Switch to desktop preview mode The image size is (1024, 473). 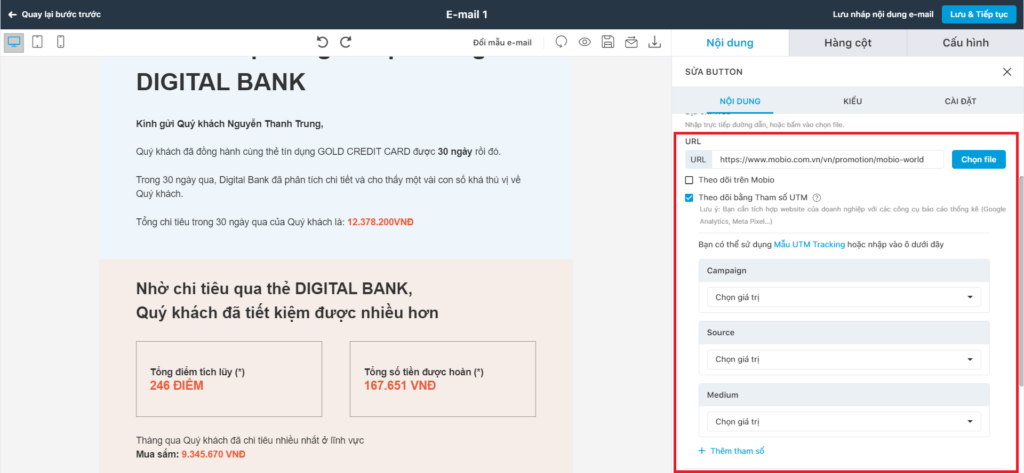tap(14, 42)
